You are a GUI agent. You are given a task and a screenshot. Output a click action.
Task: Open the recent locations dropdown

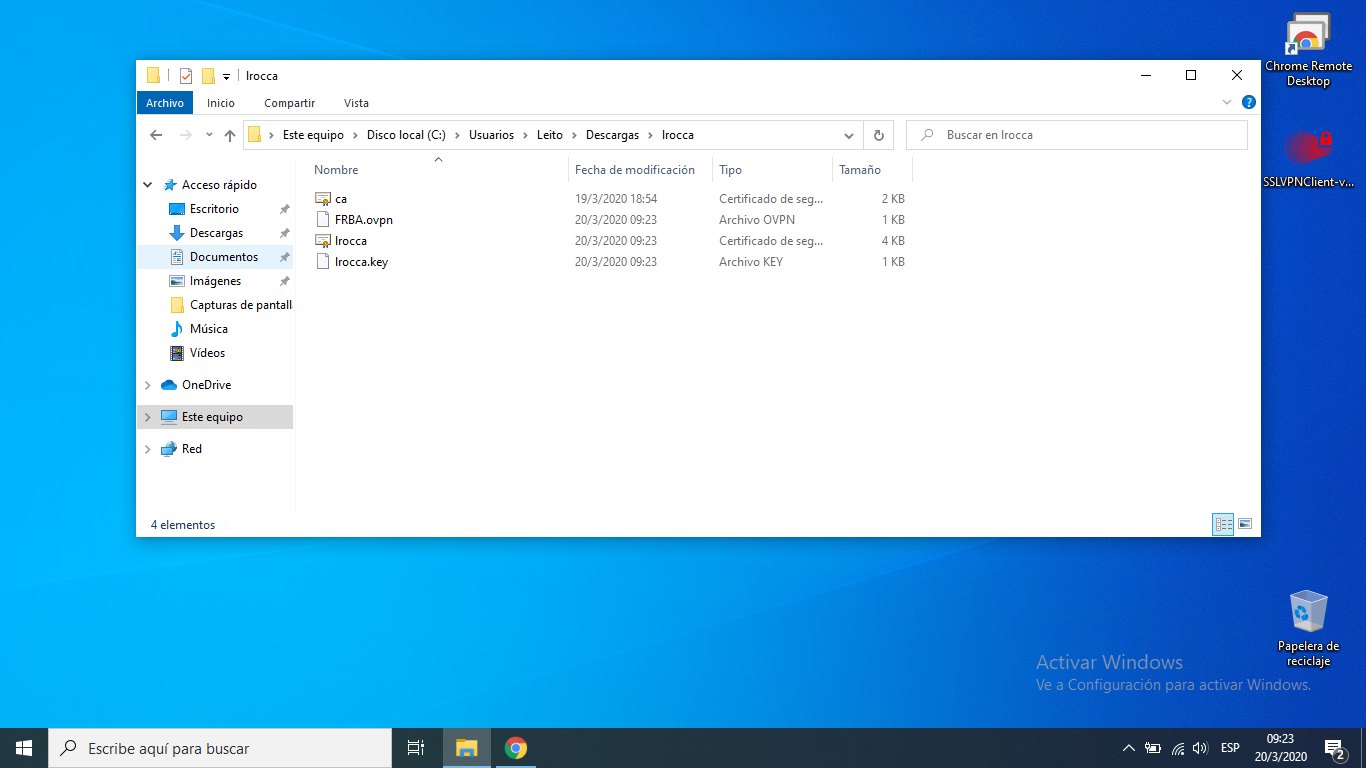pos(209,135)
